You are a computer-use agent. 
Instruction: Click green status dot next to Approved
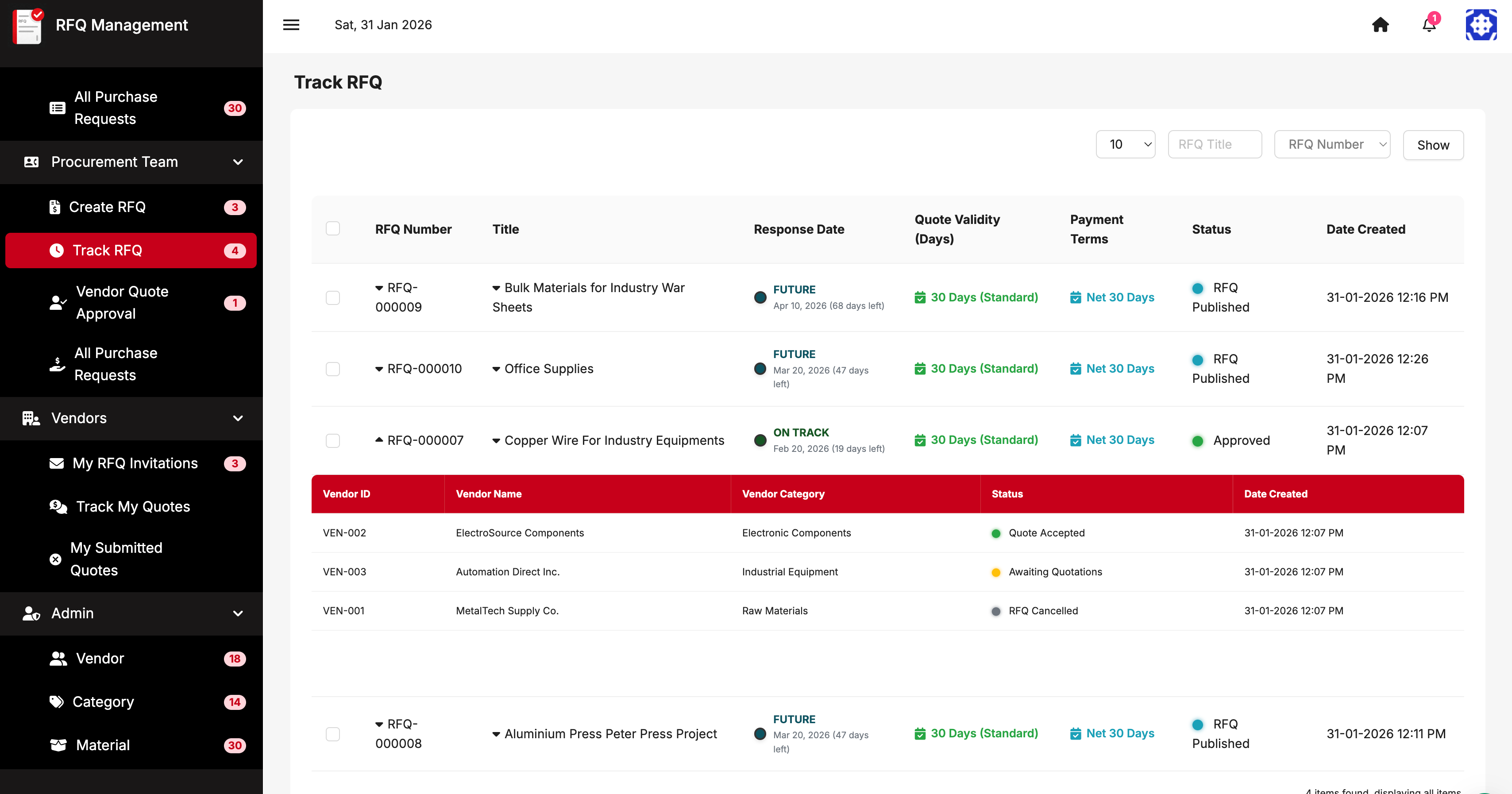tap(1198, 441)
